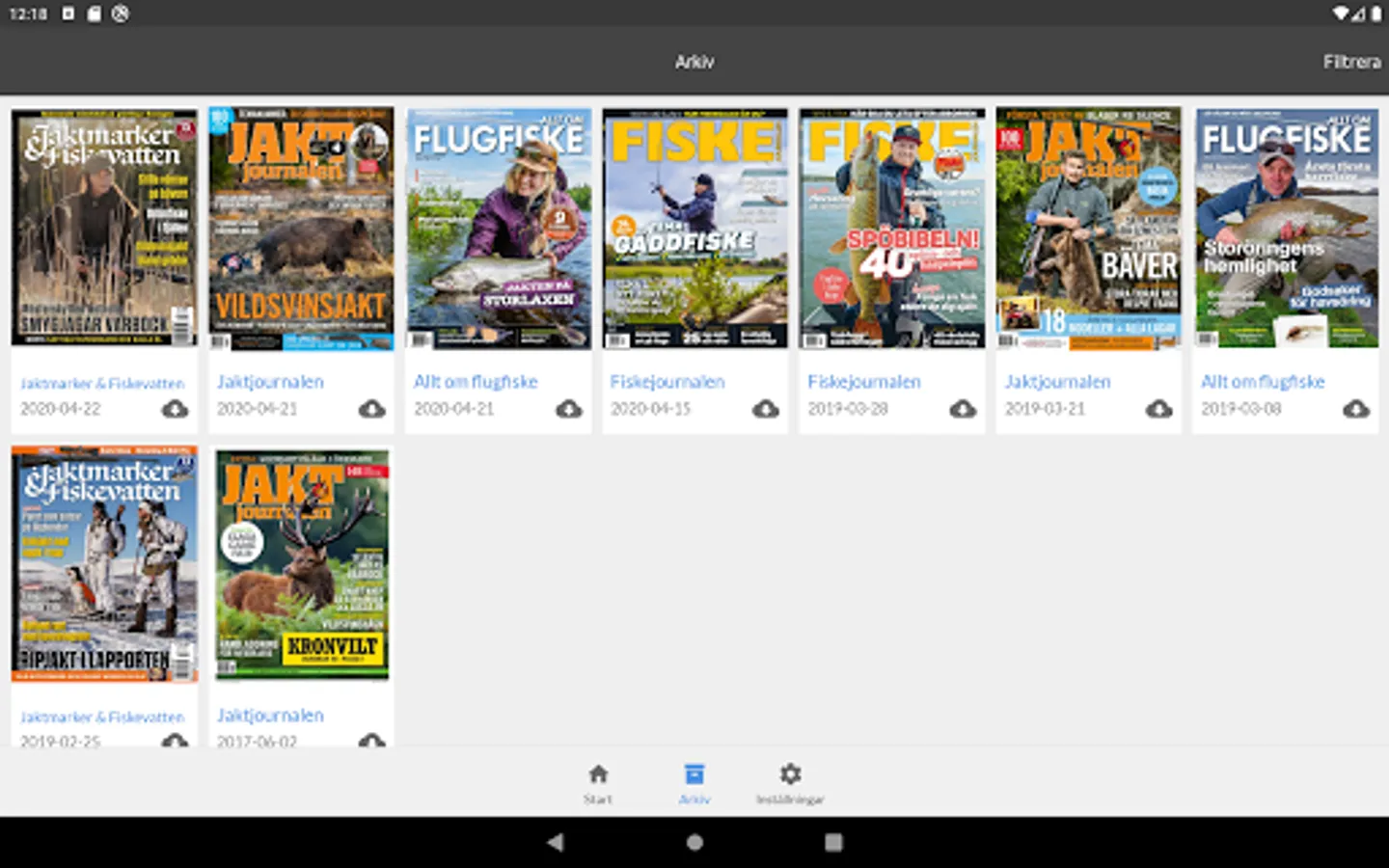Click Jaktjournalen title dated 2019-03-21
The width and height of the screenshot is (1389, 868).
tap(1058, 382)
